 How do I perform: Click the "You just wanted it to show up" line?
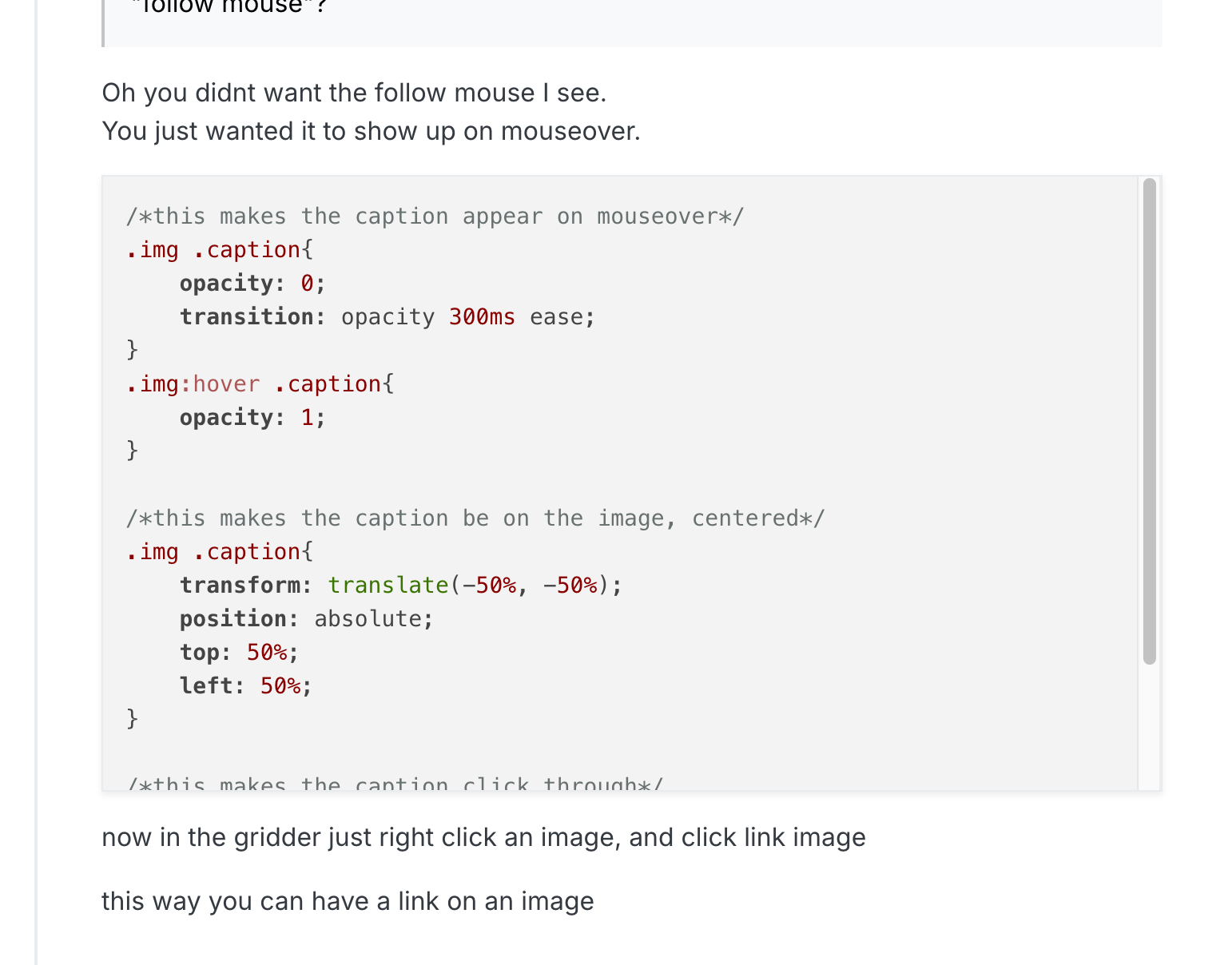pos(371,131)
